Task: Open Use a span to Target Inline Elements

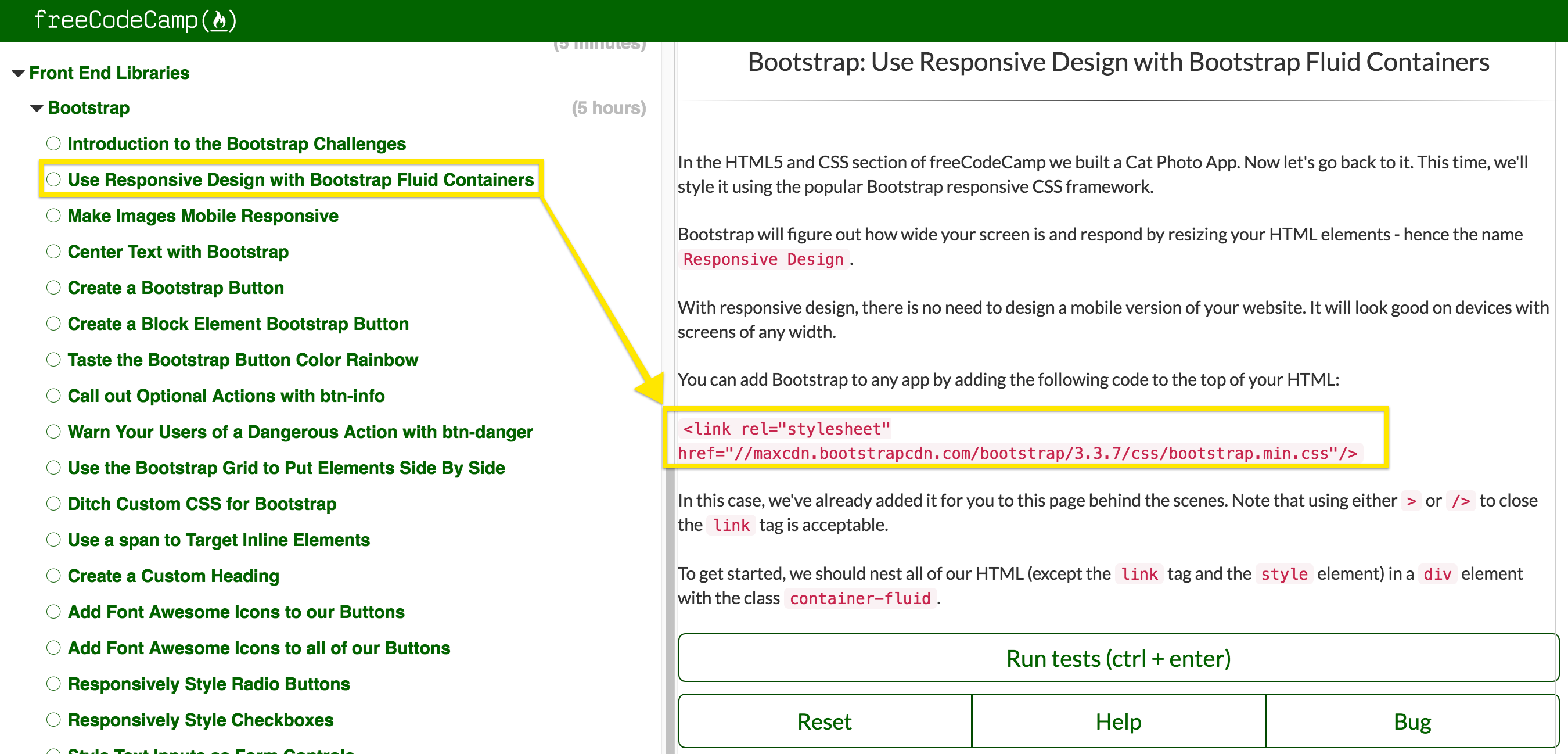Action: click(218, 540)
